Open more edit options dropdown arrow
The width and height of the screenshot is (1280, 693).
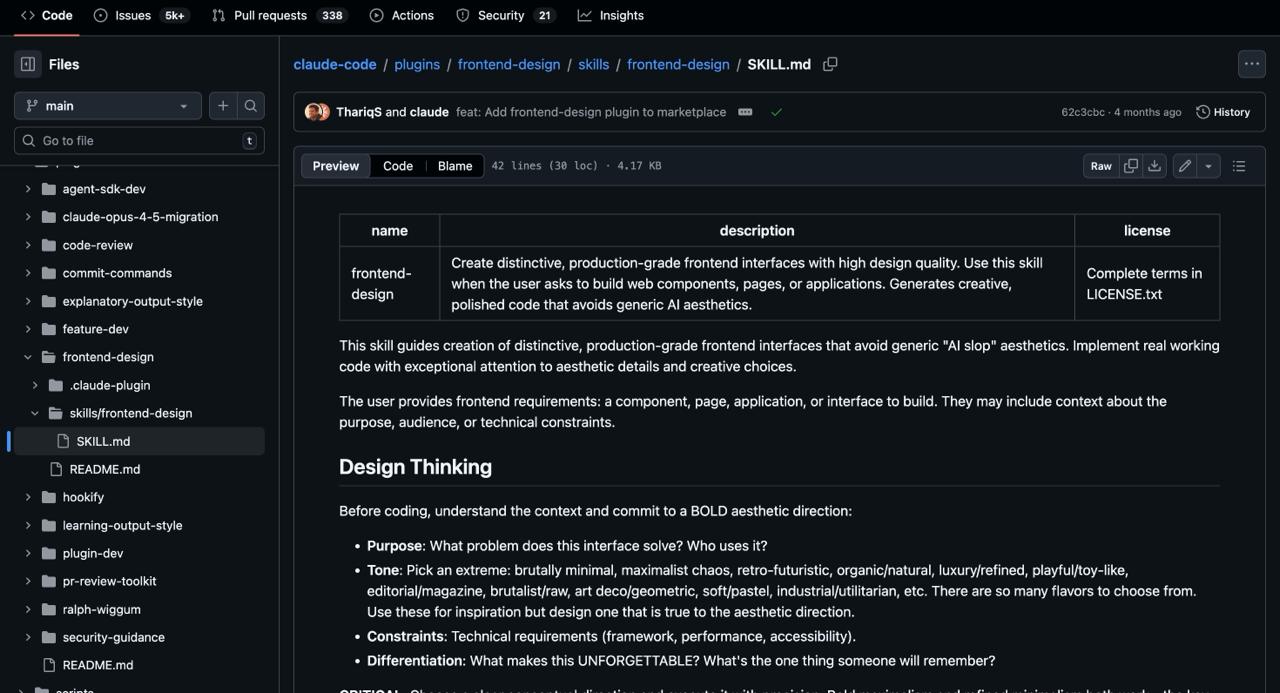(1208, 166)
